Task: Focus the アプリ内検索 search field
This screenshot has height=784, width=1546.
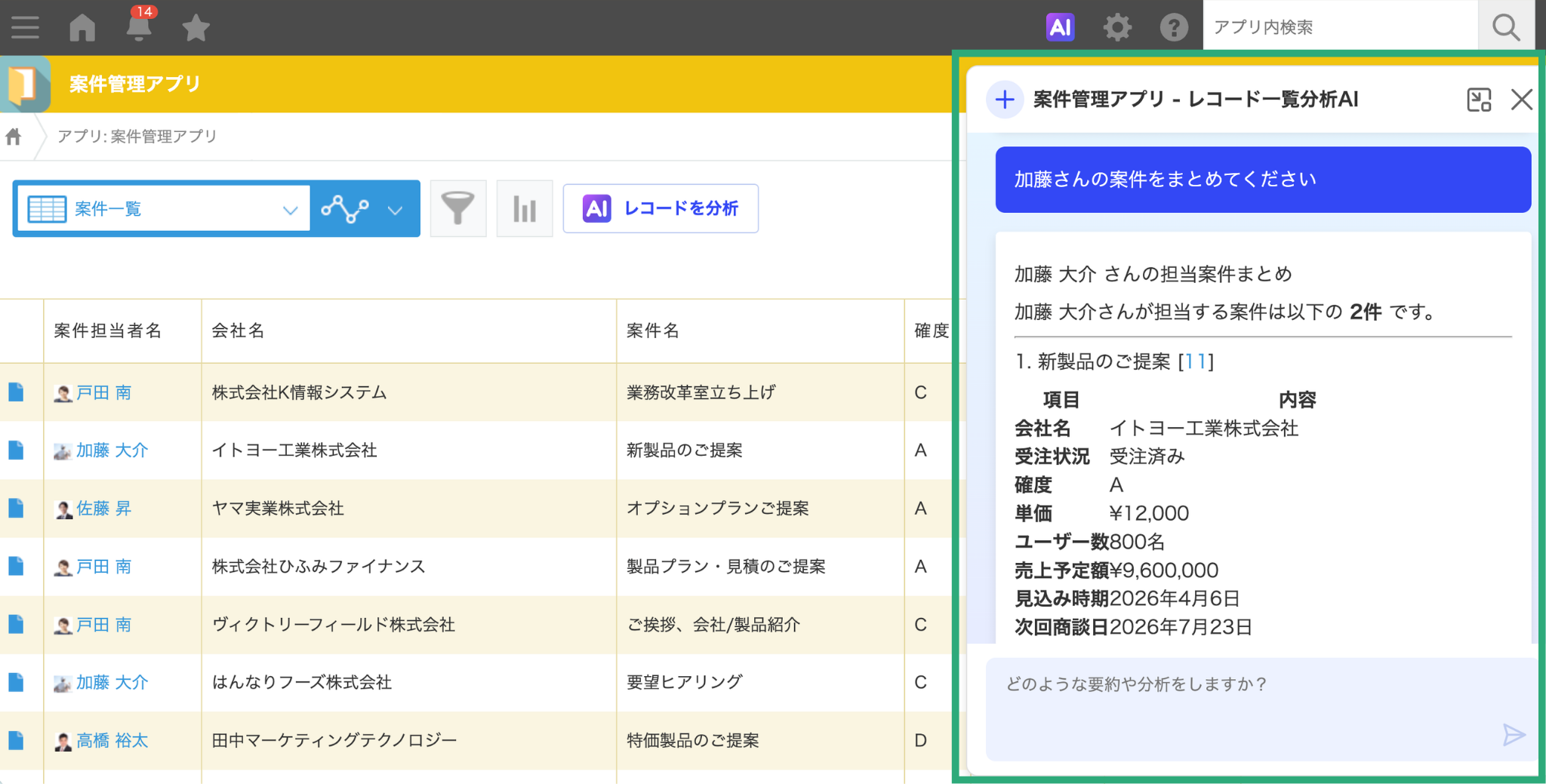Action: (1340, 27)
